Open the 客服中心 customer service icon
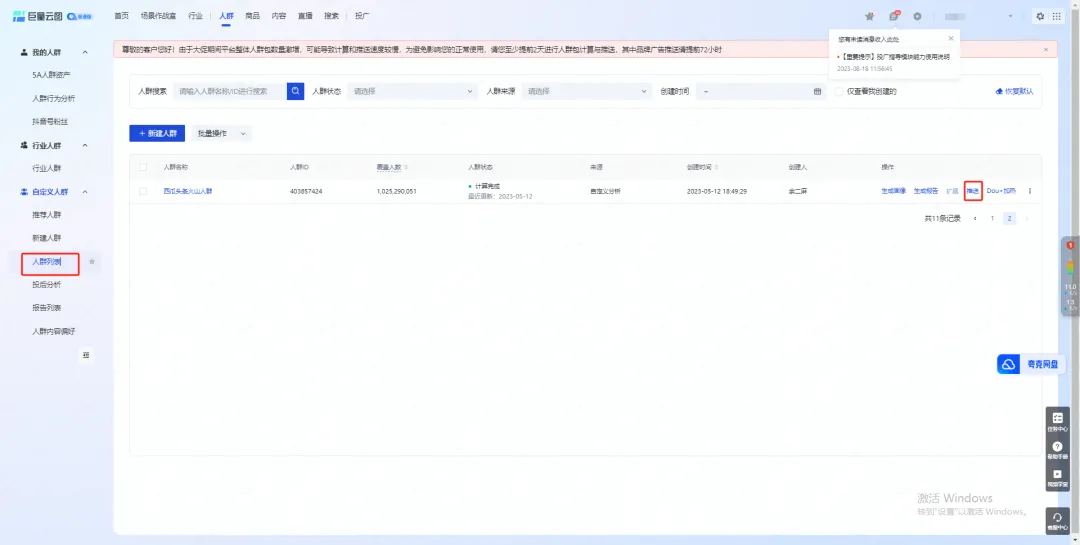Image resolution: width=1080 pixels, height=545 pixels. pos(1057,520)
